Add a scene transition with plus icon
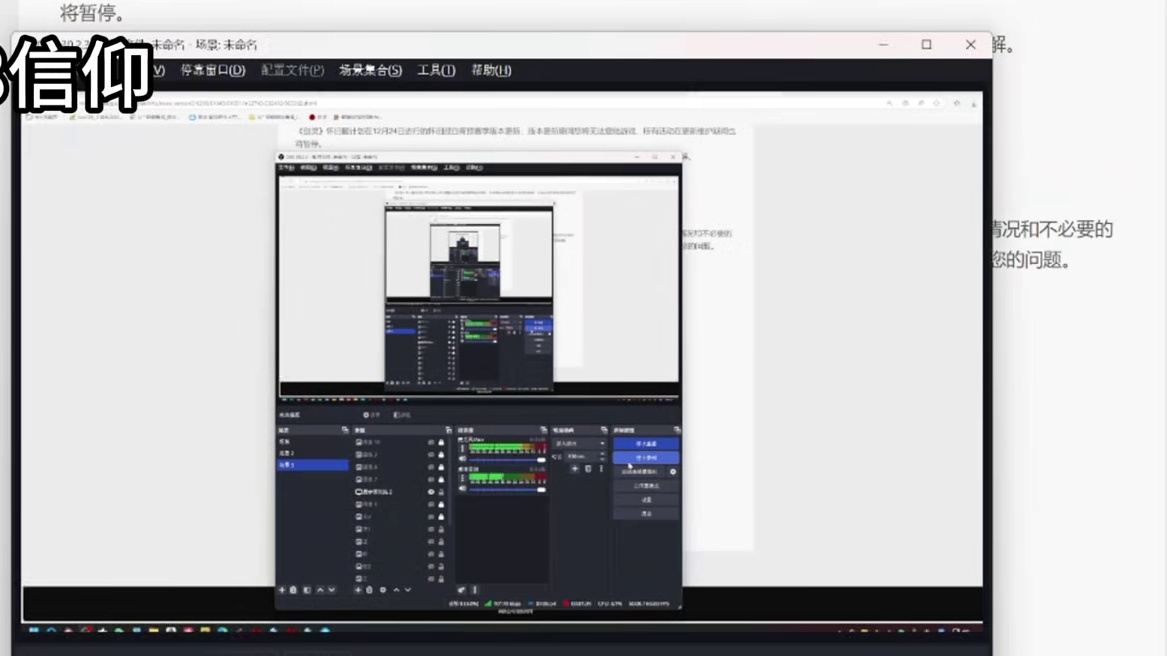1167x656 pixels. pyautogui.click(x=575, y=469)
